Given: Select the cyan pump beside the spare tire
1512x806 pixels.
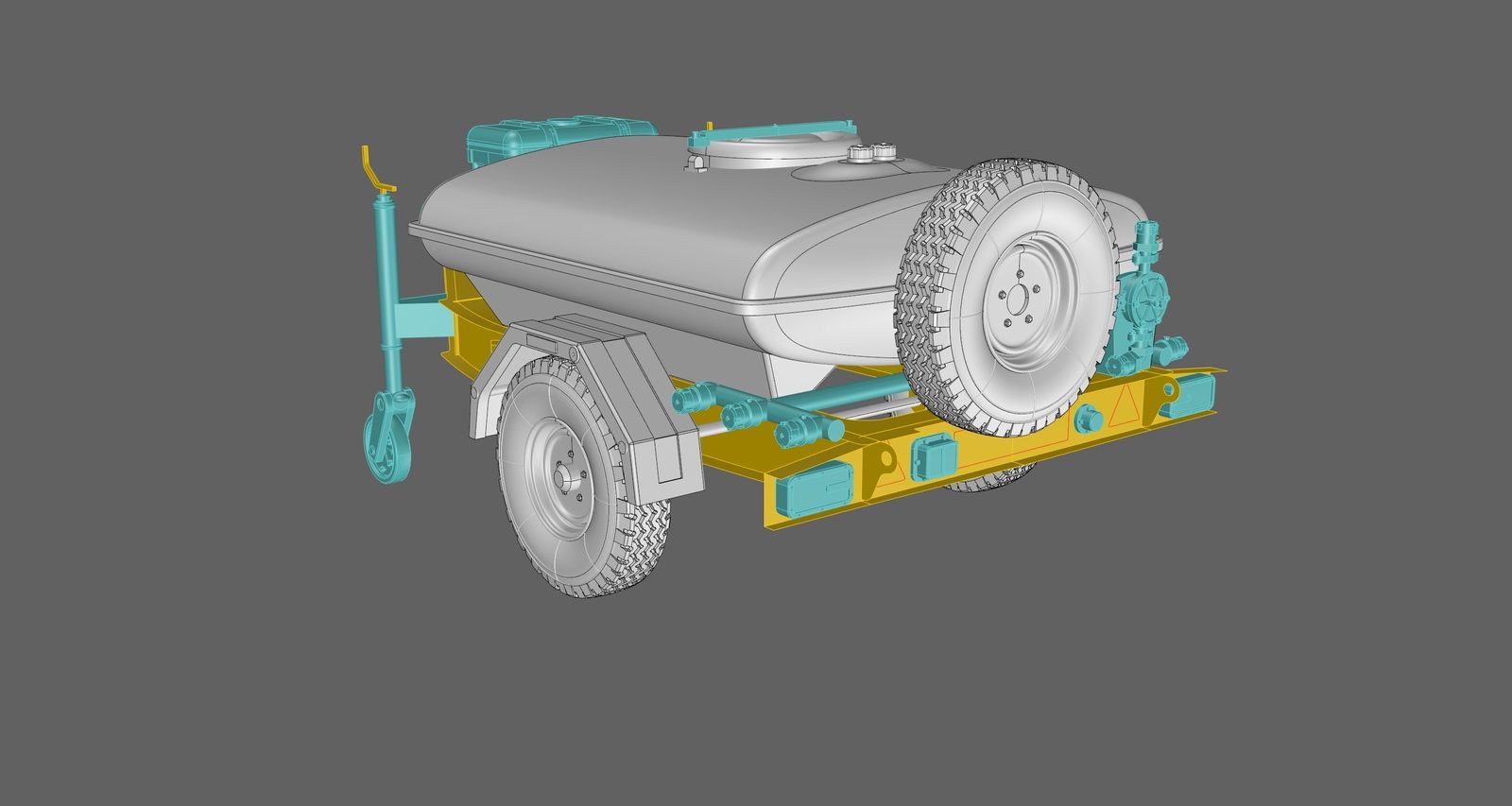Looking at the screenshot, I should pos(1147,300).
